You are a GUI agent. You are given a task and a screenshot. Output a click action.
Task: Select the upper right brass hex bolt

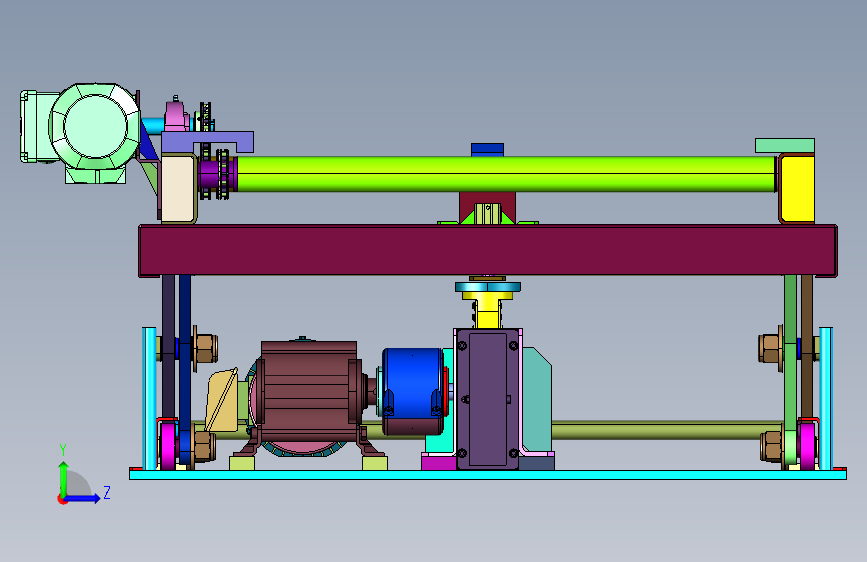click(771, 348)
